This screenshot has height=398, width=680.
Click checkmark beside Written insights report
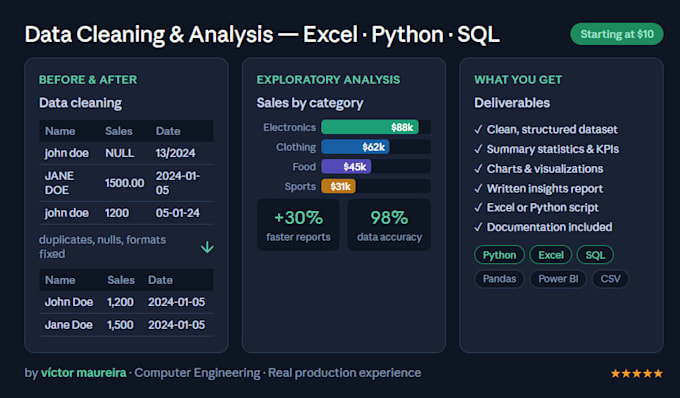[478, 189]
